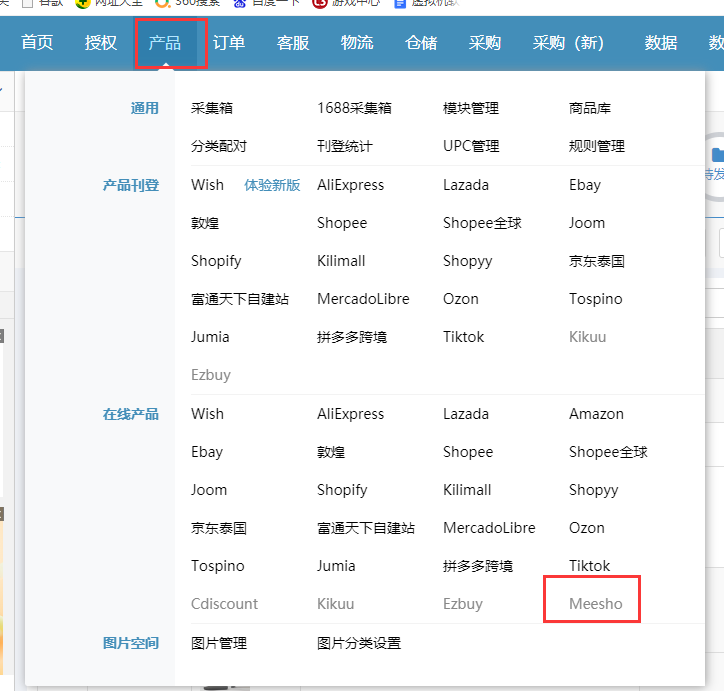The width and height of the screenshot is (724, 691).
Task: Open AliExpress under 在线产品
Action: click(x=350, y=414)
